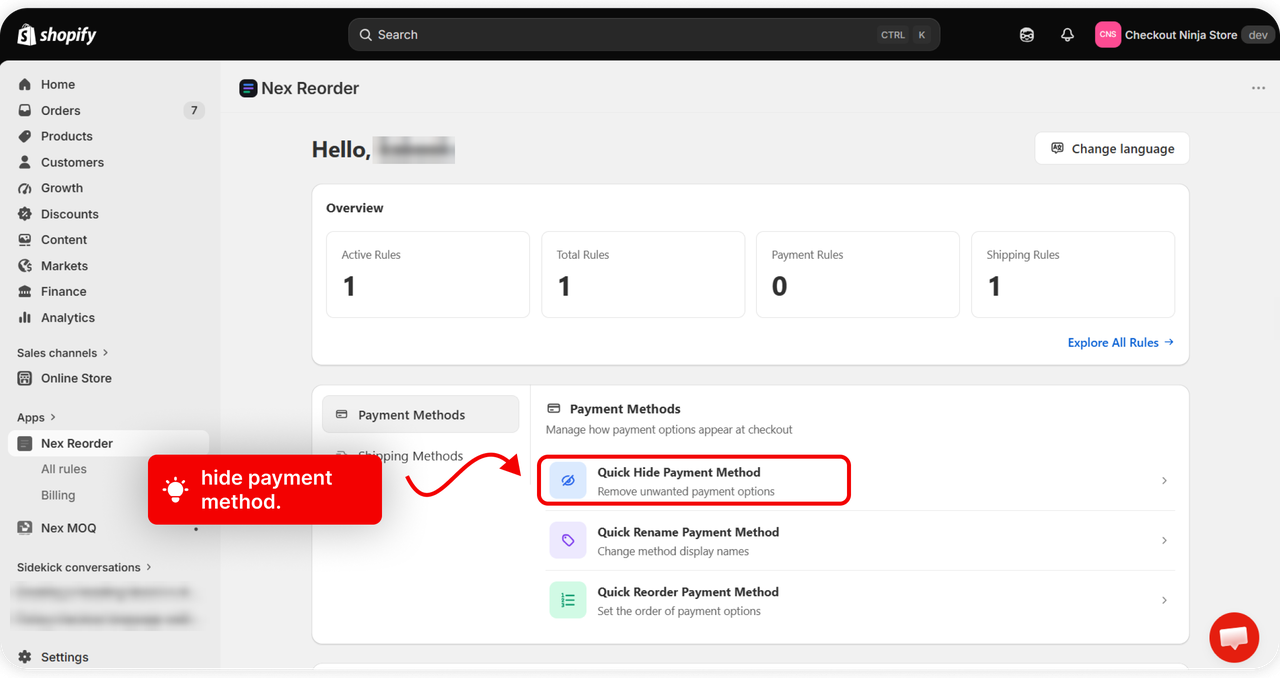Viewport: 1280px width, 678px height.
Task: Click the Overview heading
Action: 355,208
